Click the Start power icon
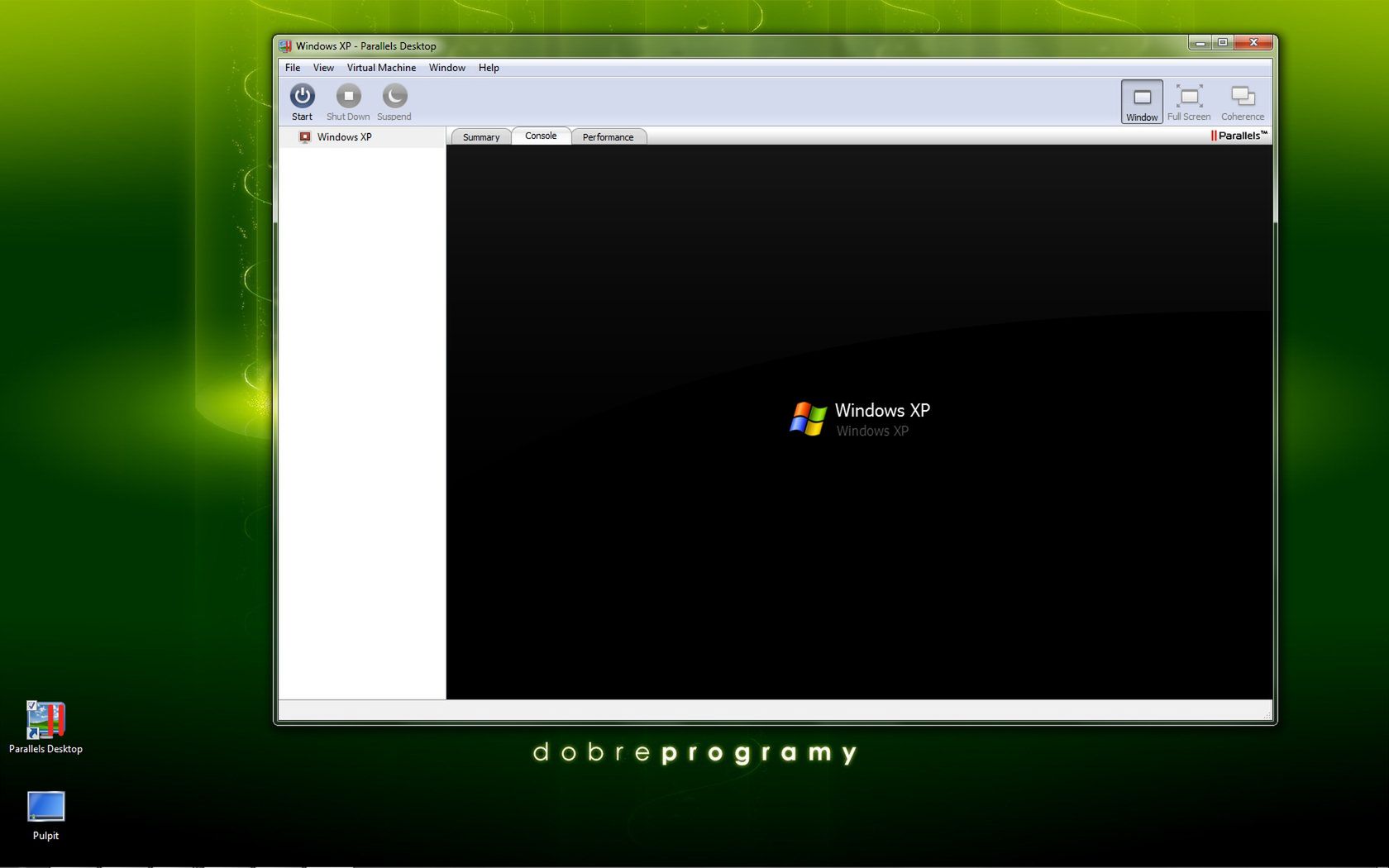Image resolution: width=1389 pixels, height=868 pixels. [303, 96]
